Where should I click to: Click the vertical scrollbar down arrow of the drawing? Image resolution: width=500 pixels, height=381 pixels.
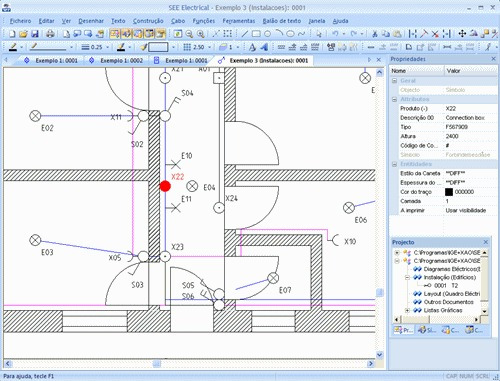pyautogui.click(x=379, y=355)
